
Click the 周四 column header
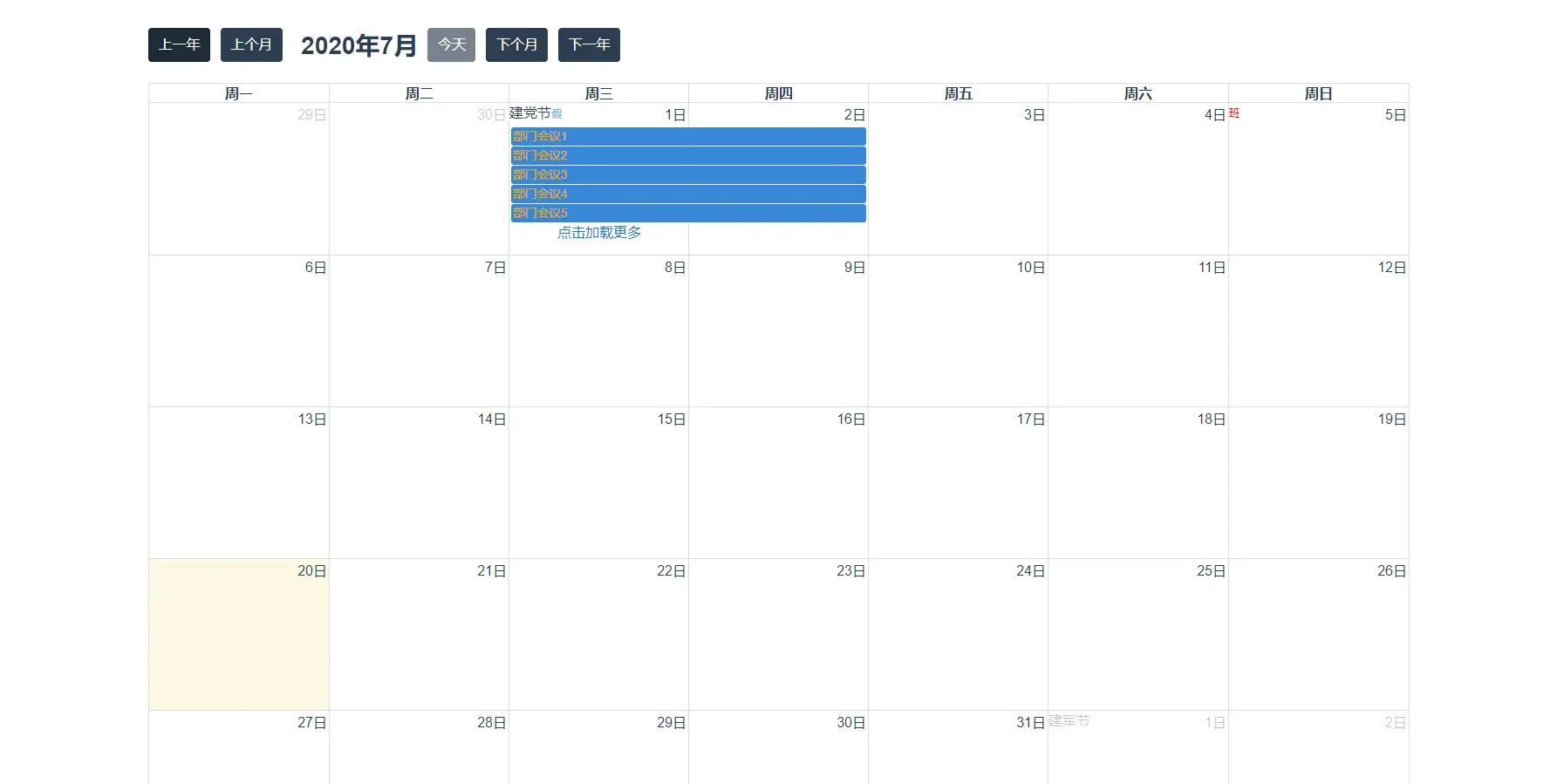pos(778,93)
